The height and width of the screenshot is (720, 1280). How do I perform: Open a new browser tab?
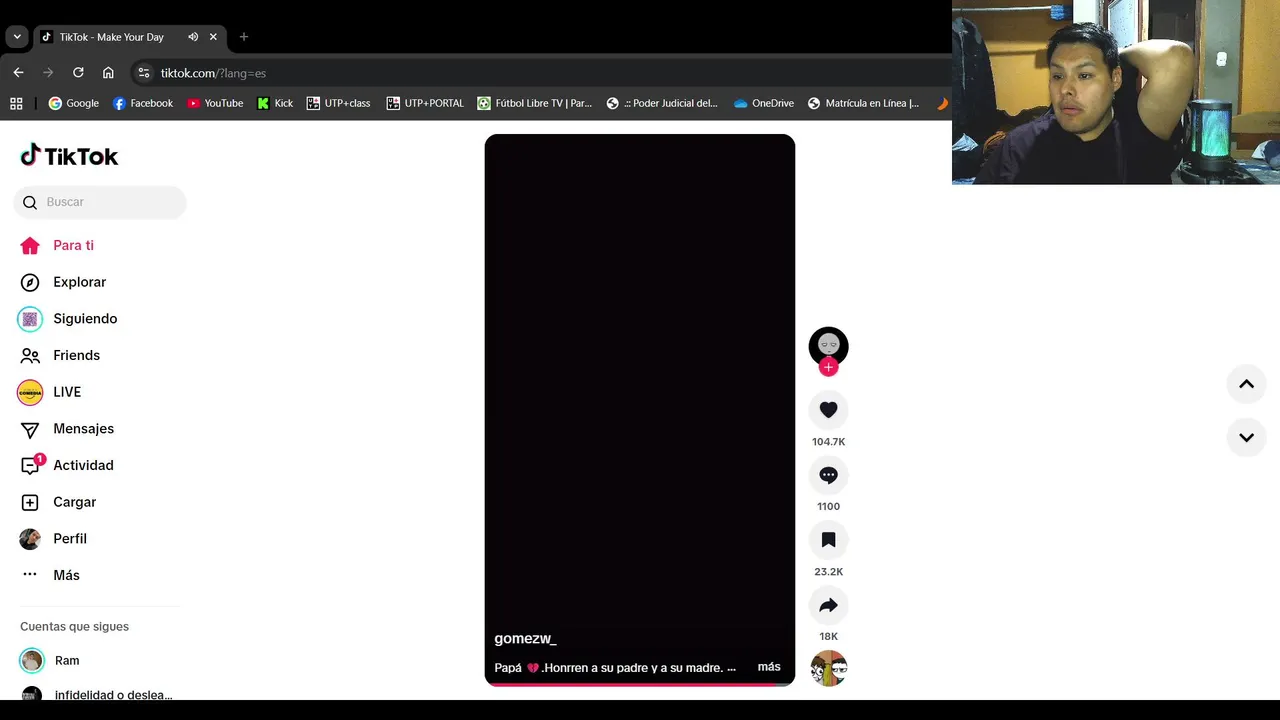(244, 37)
